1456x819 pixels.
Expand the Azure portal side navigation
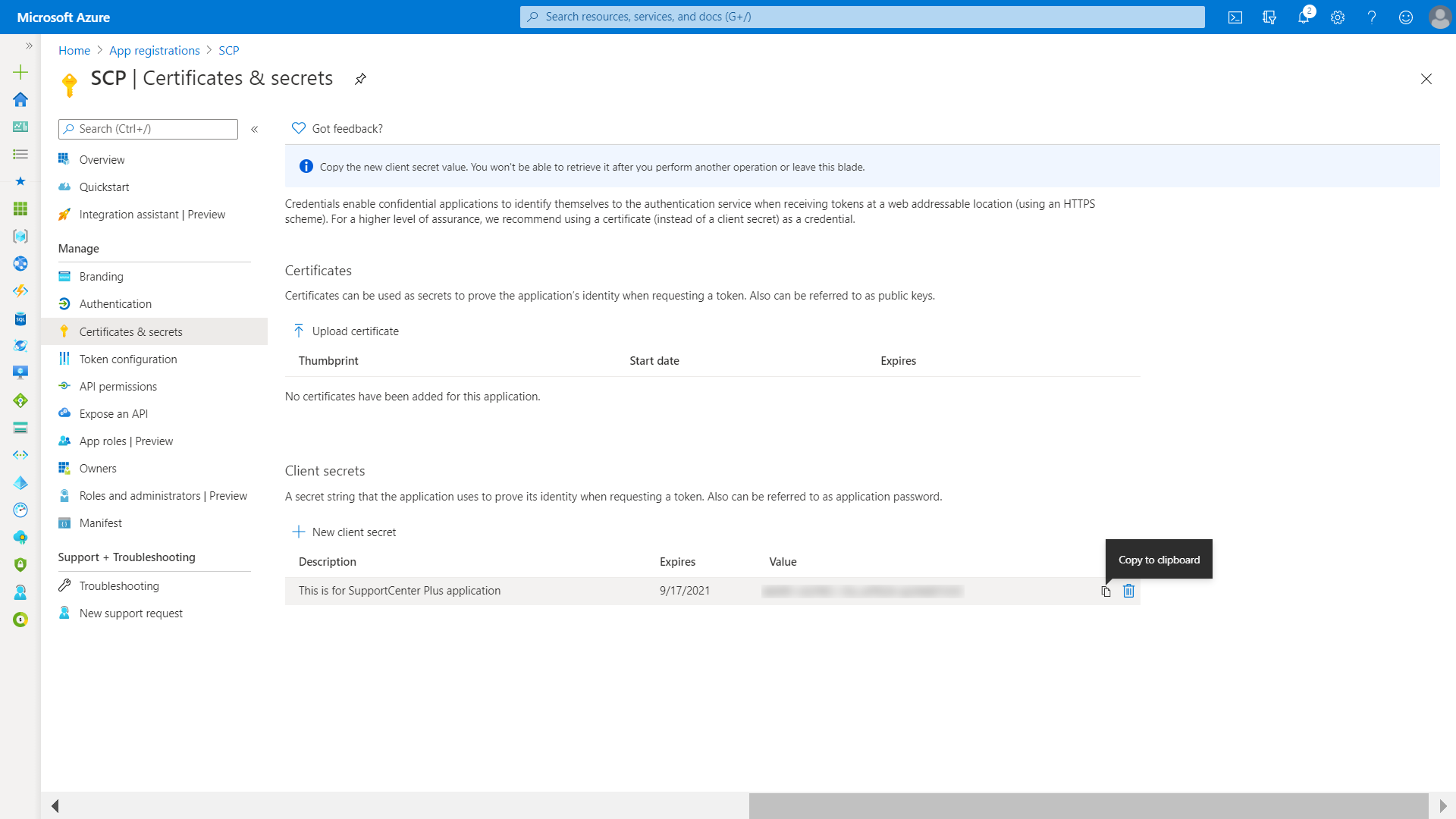pyautogui.click(x=29, y=46)
